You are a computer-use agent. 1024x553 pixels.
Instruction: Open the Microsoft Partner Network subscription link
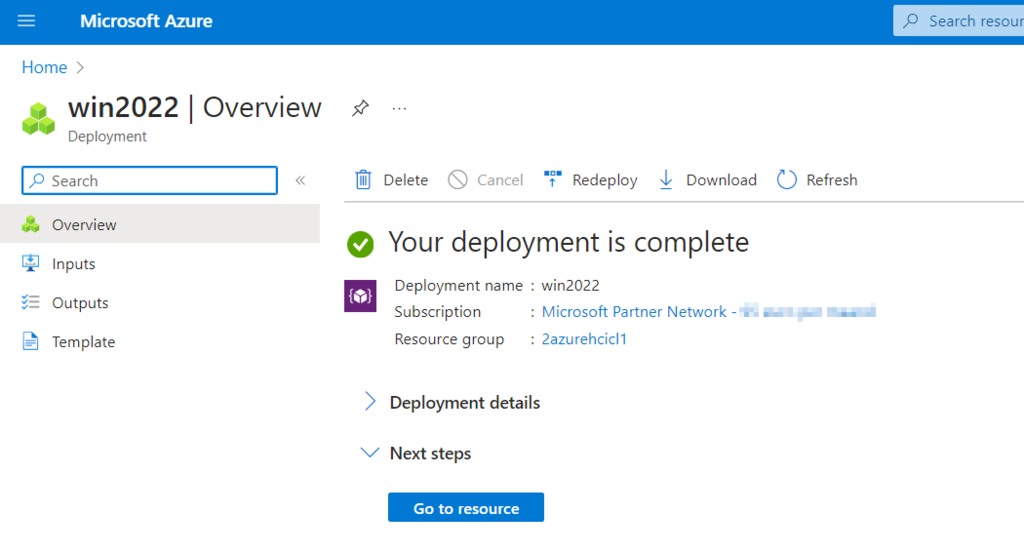[x=709, y=311]
